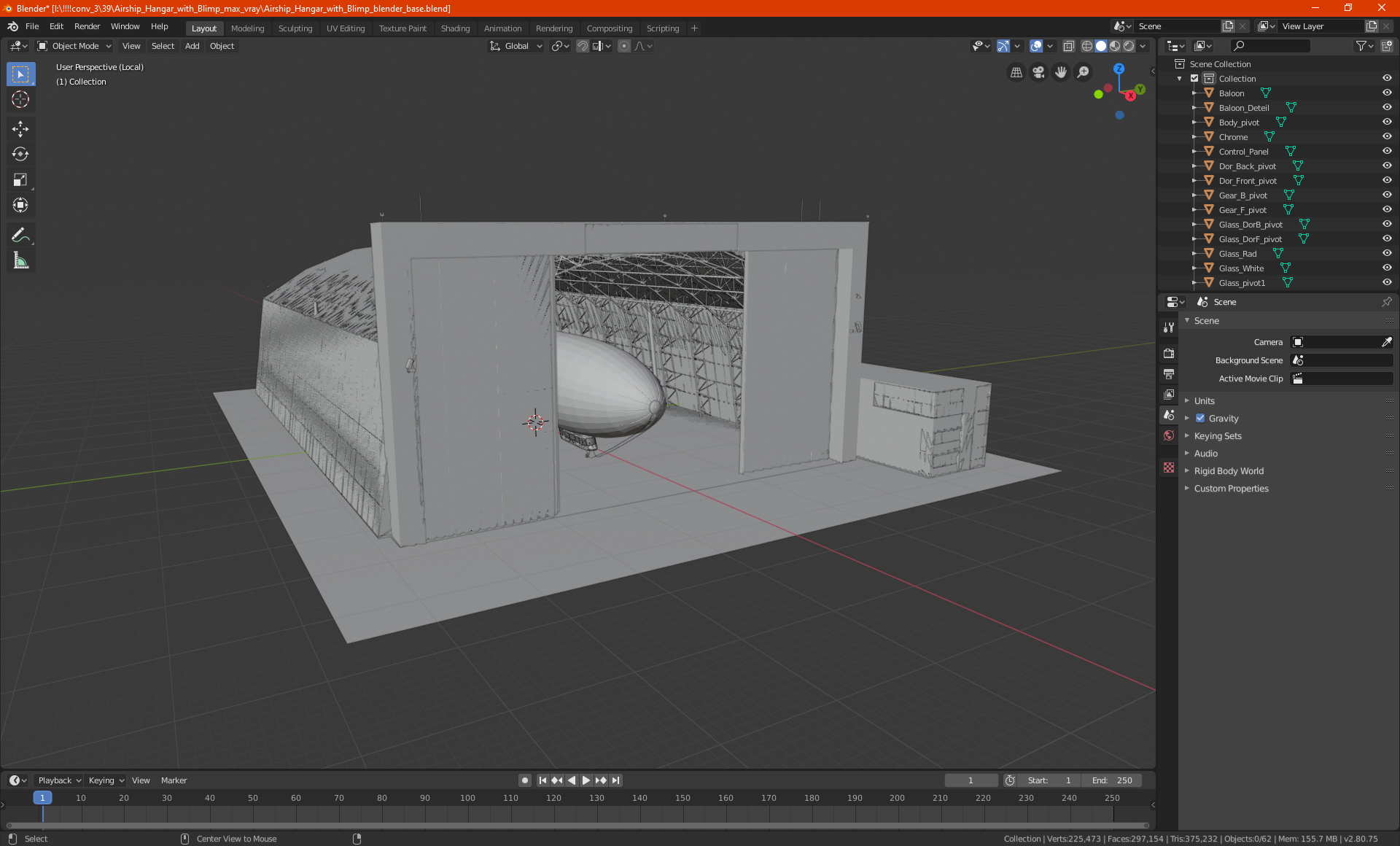Open the File menu
The image size is (1400, 846).
pyautogui.click(x=32, y=26)
